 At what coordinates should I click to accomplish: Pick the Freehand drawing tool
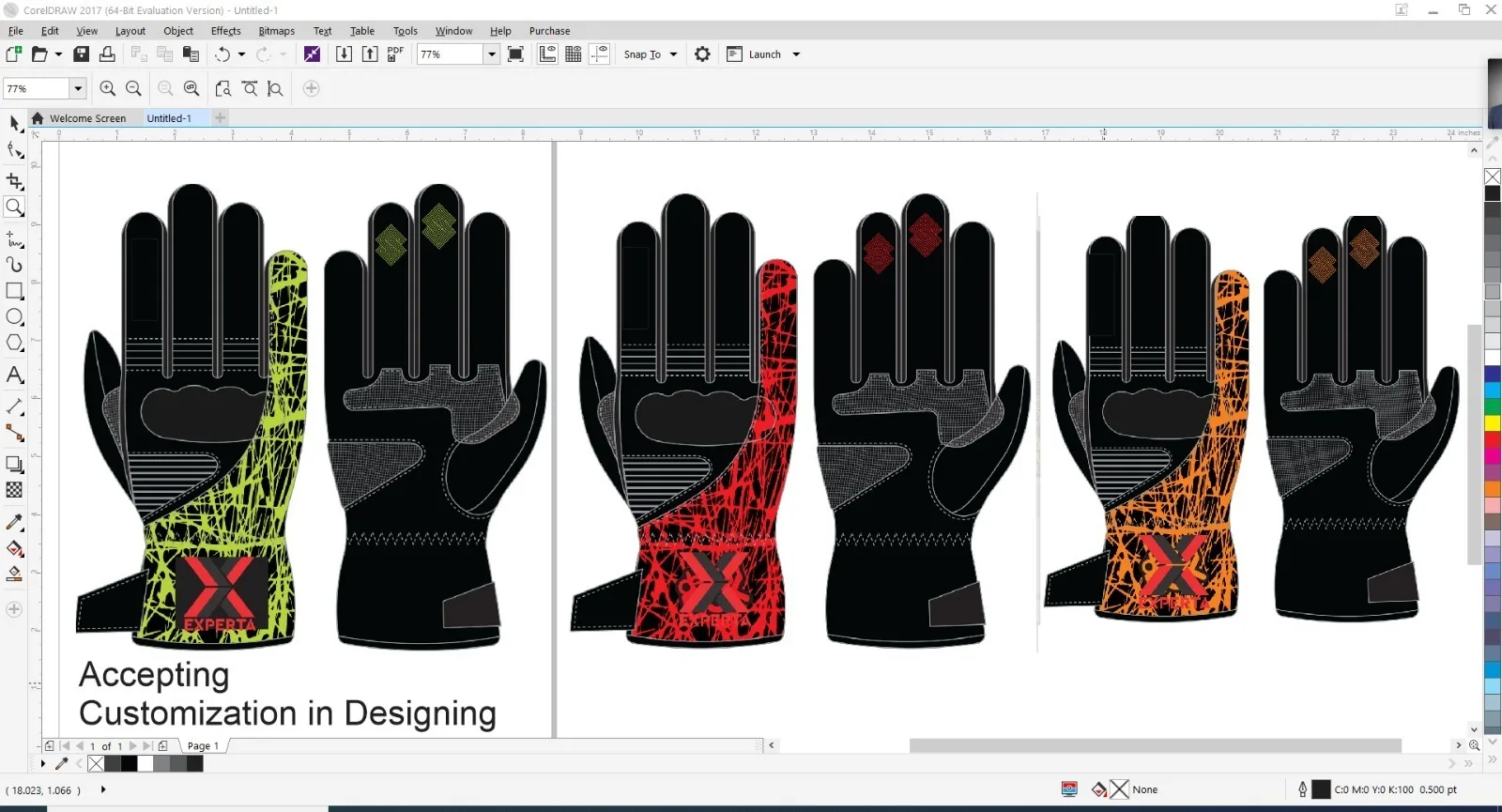pyautogui.click(x=14, y=239)
